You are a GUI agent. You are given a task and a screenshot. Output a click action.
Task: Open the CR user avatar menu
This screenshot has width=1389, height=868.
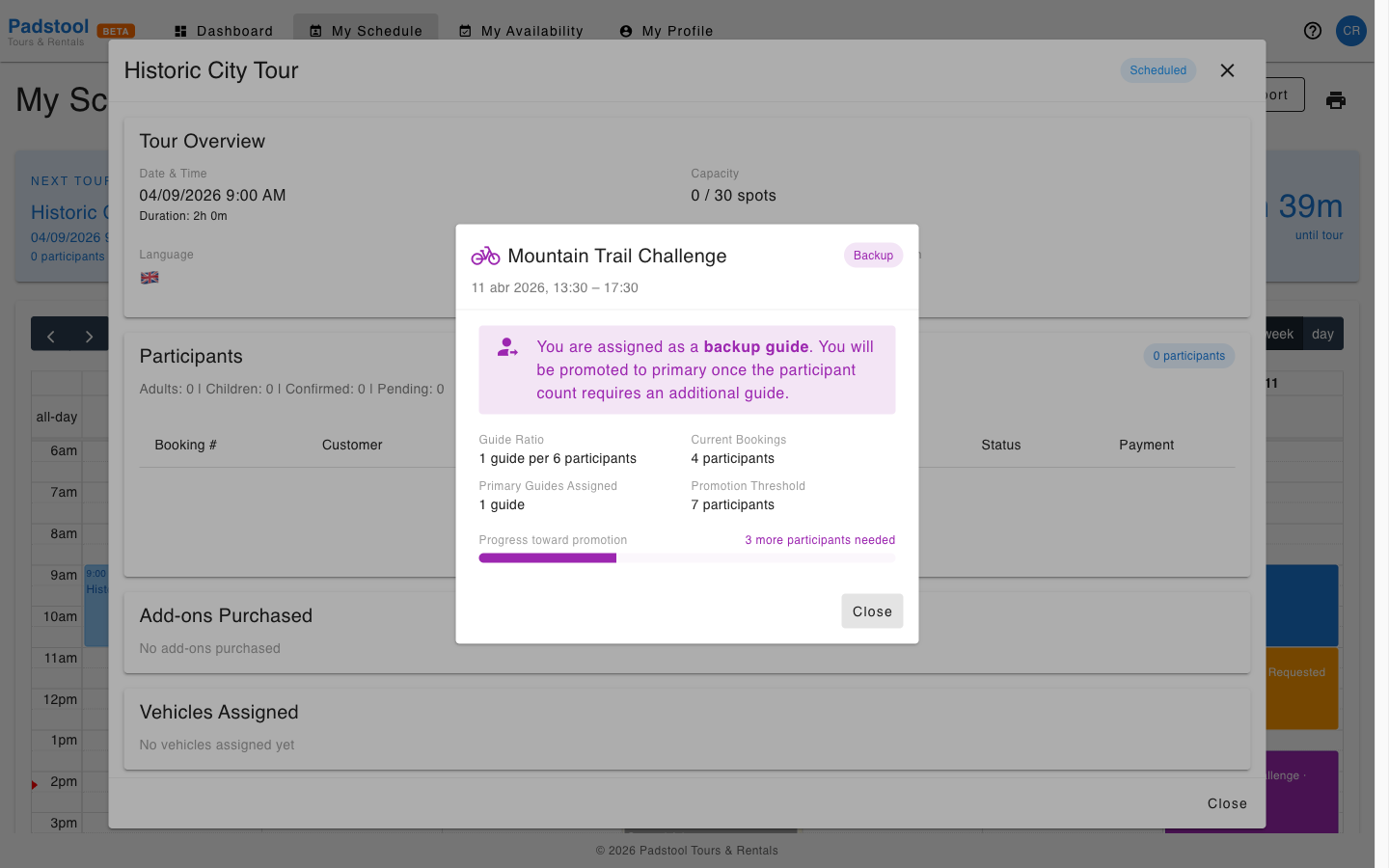point(1351,31)
